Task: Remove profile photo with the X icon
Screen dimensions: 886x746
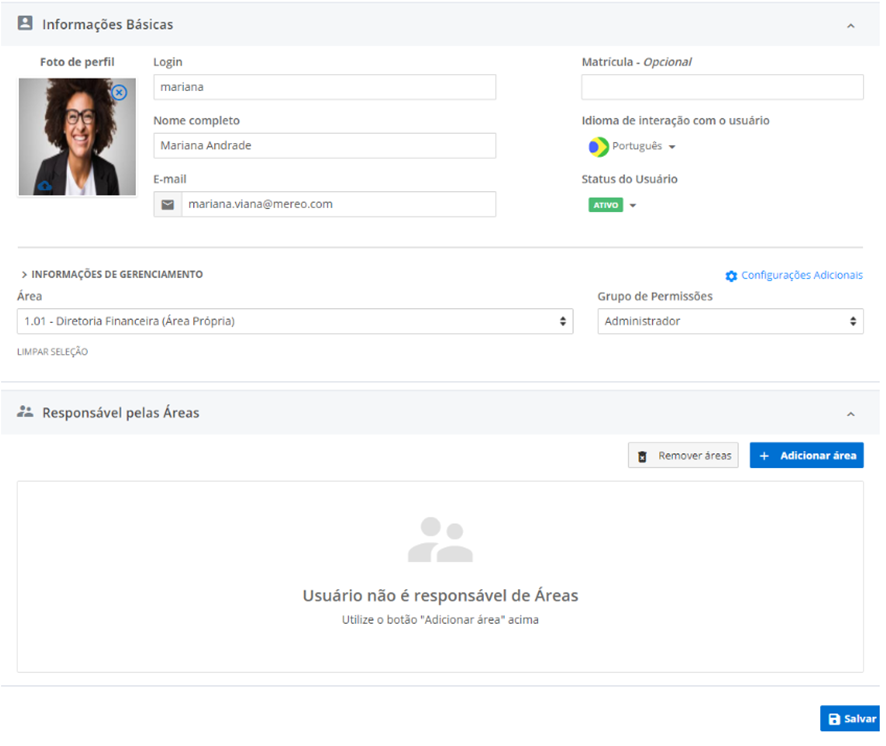Action: tap(119, 93)
